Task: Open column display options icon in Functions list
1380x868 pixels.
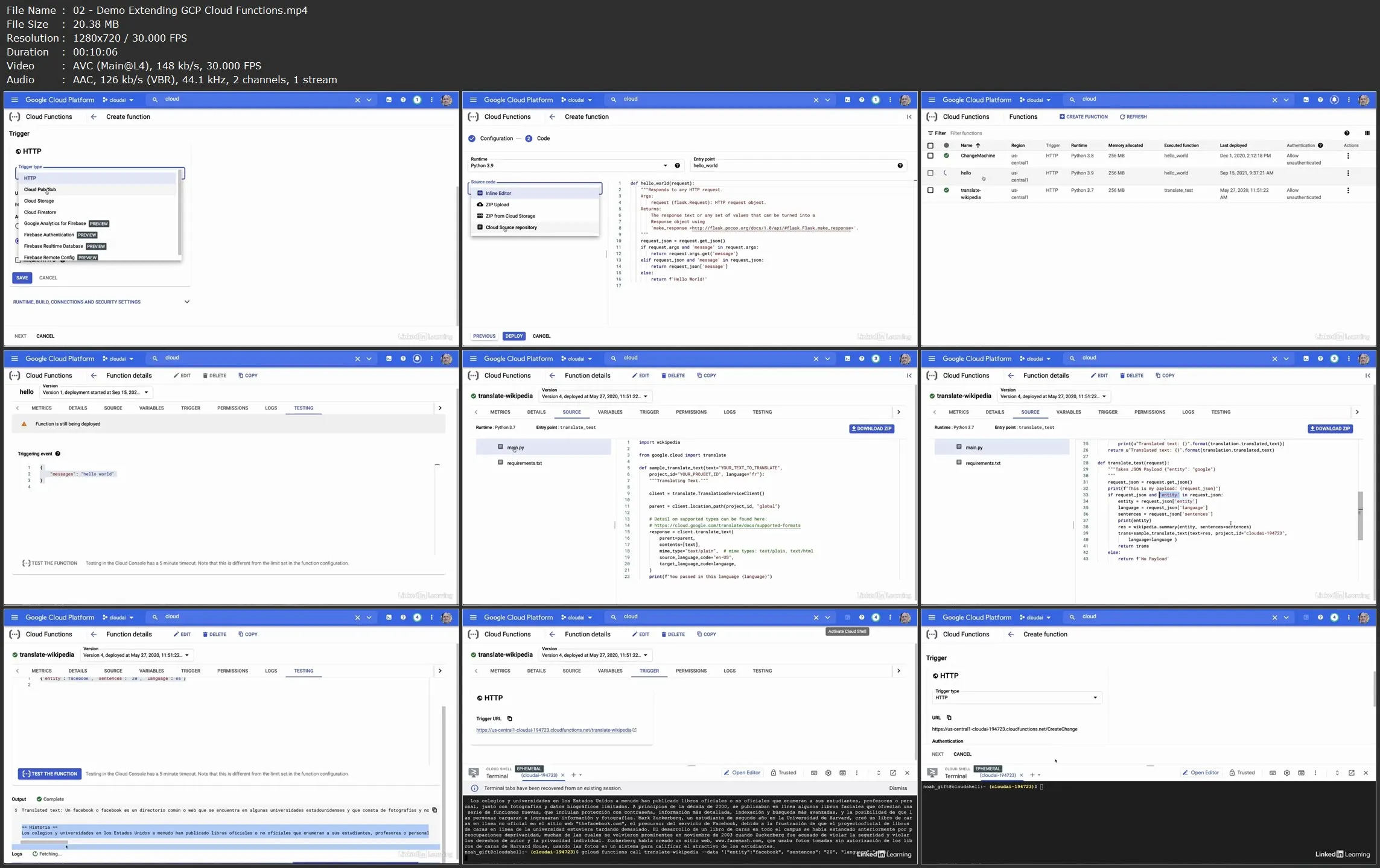Action: coord(1367,133)
